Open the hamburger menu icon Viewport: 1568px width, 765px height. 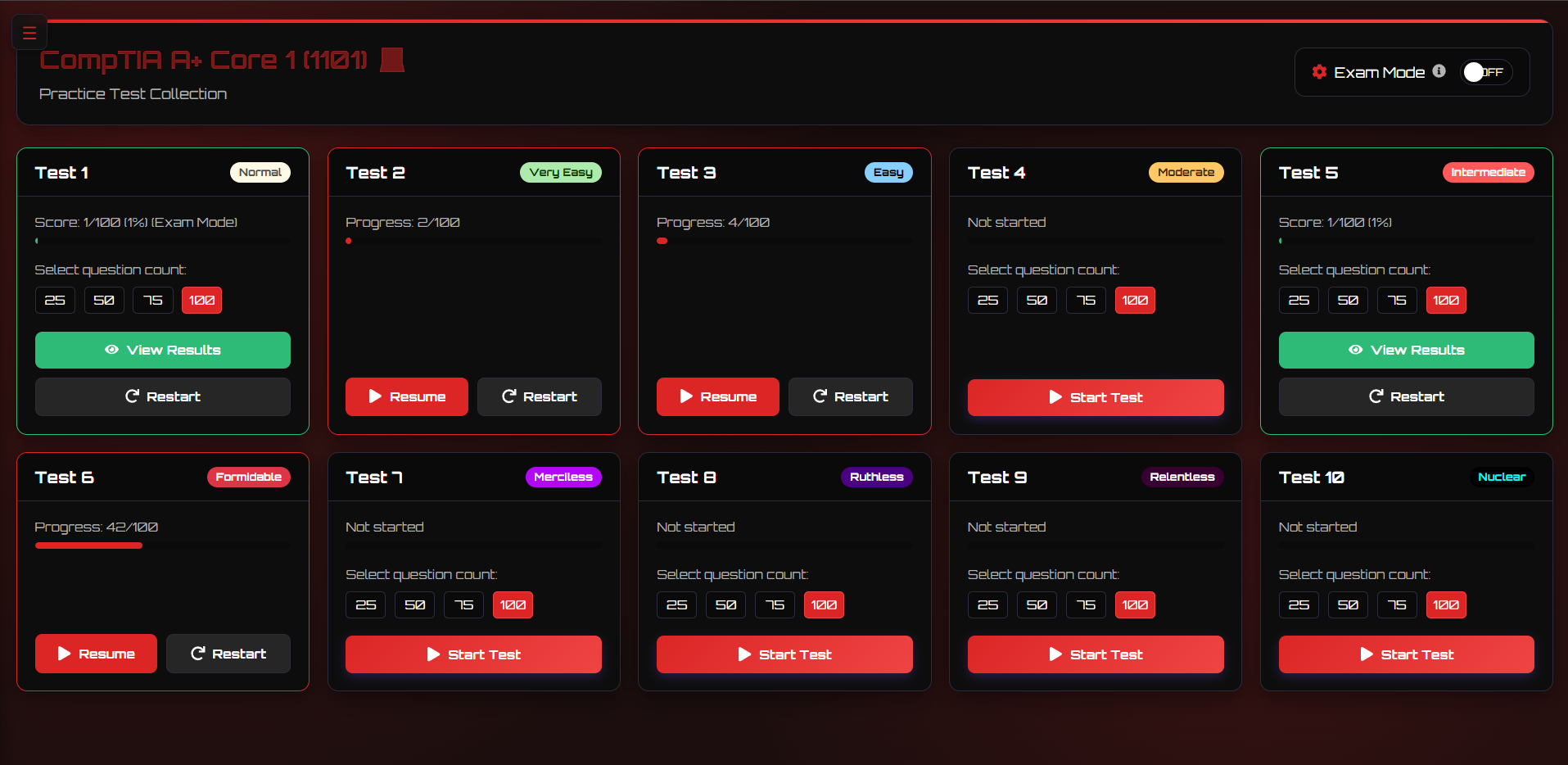pyautogui.click(x=29, y=33)
